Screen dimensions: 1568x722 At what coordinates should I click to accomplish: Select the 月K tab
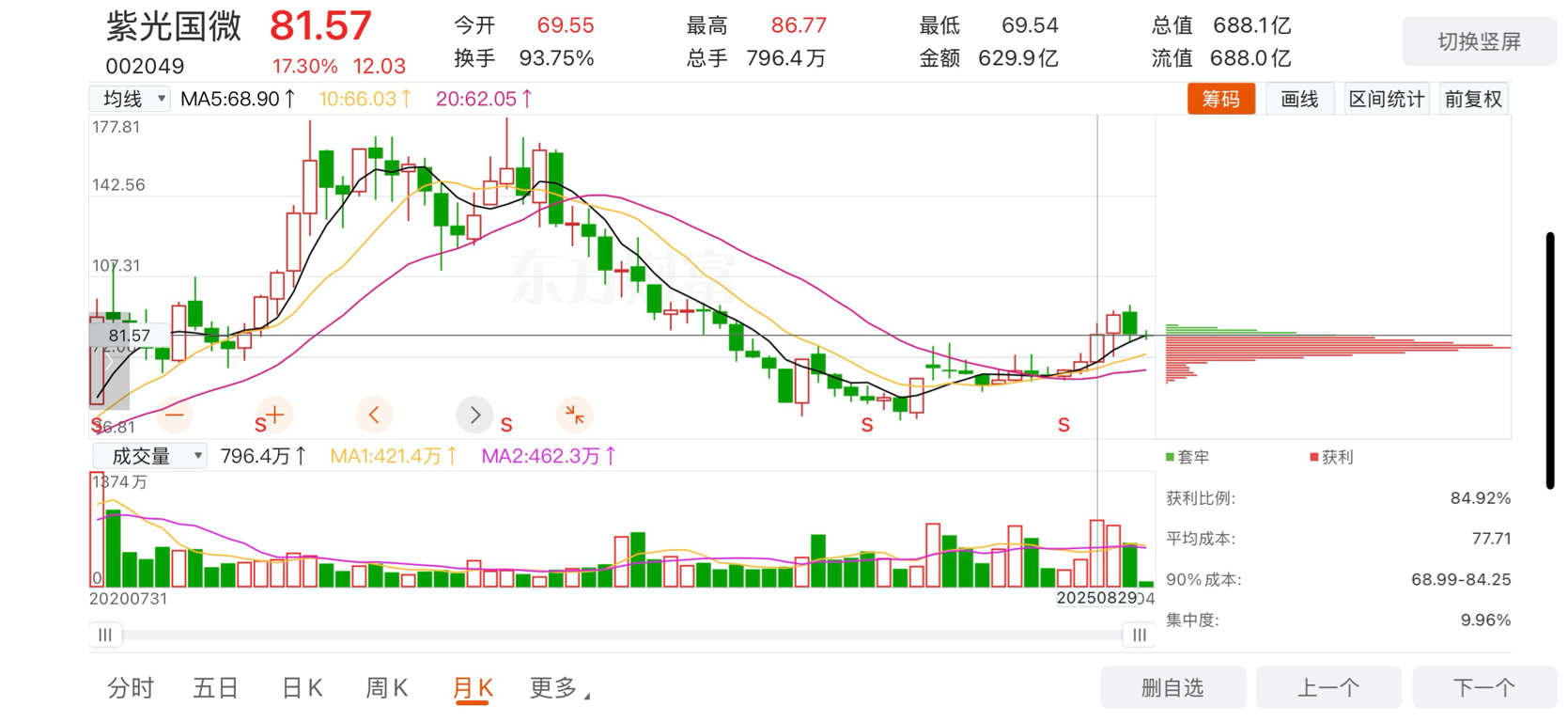[x=473, y=688]
